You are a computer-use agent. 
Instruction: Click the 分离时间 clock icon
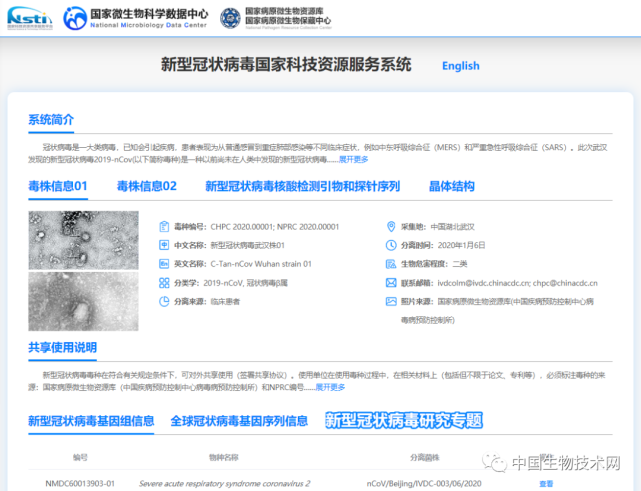[391, 245]
